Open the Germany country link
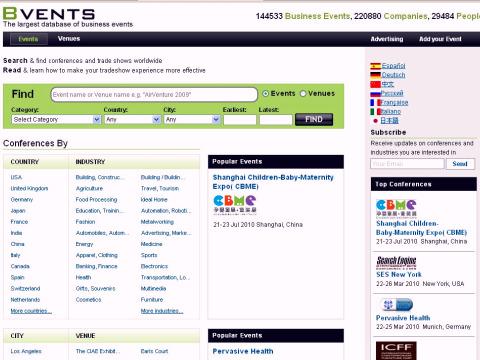Screen dimensions: 480x360 tap(22, 200)
